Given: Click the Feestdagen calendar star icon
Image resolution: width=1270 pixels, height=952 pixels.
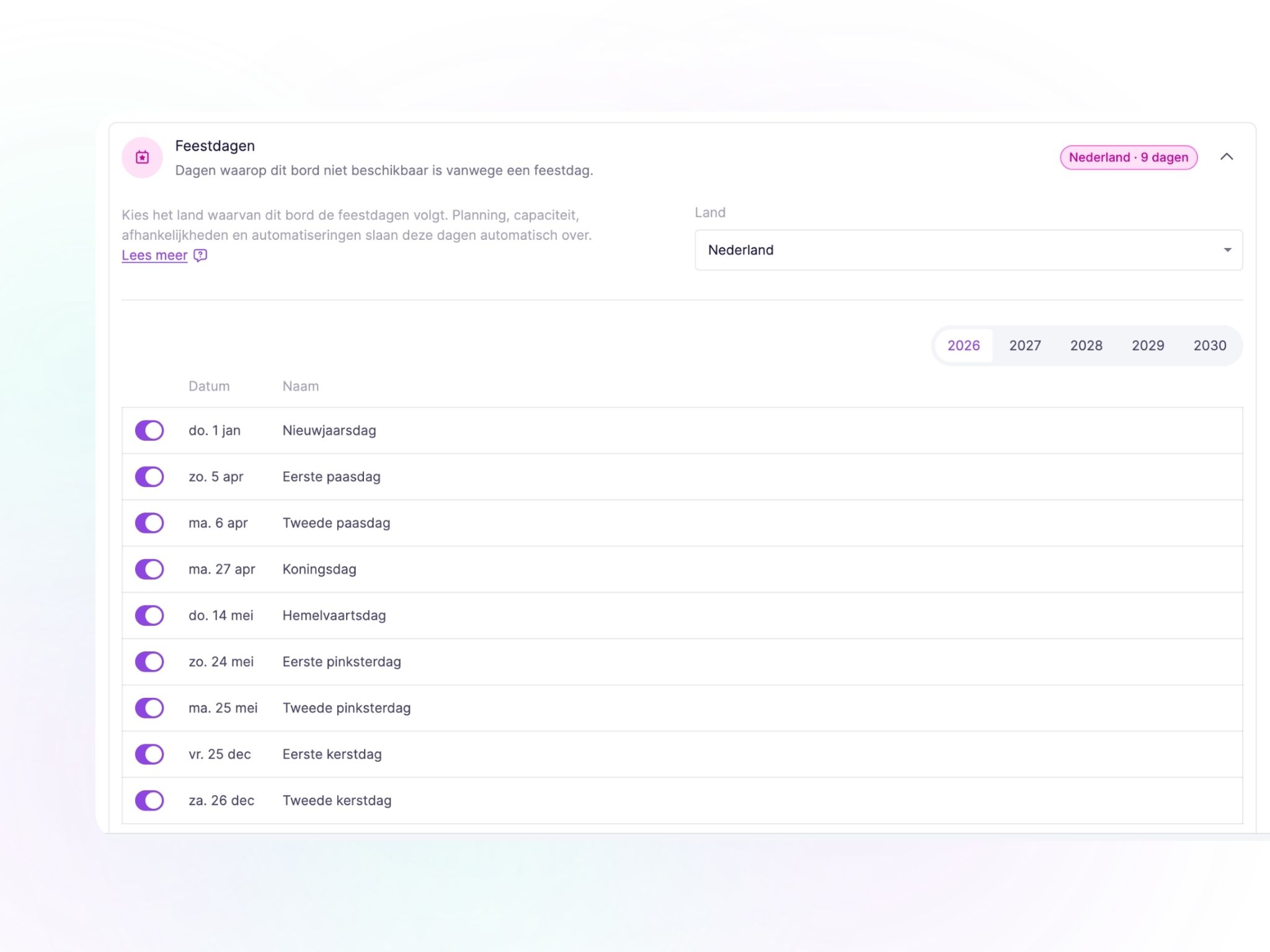Looking at the screenshot, I should pos(142,157).
